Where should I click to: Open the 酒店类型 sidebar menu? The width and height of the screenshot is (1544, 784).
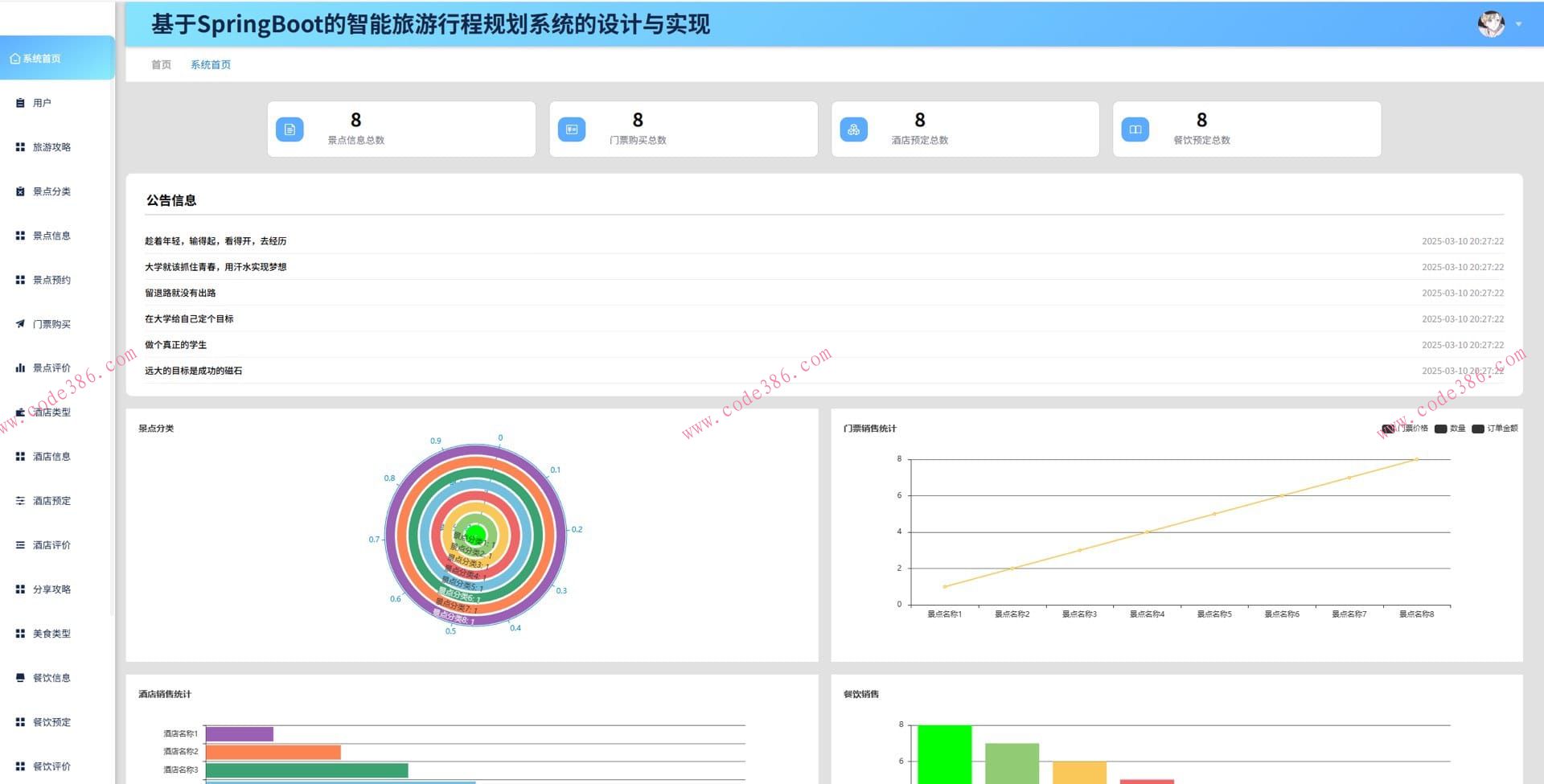click(51, 413)
